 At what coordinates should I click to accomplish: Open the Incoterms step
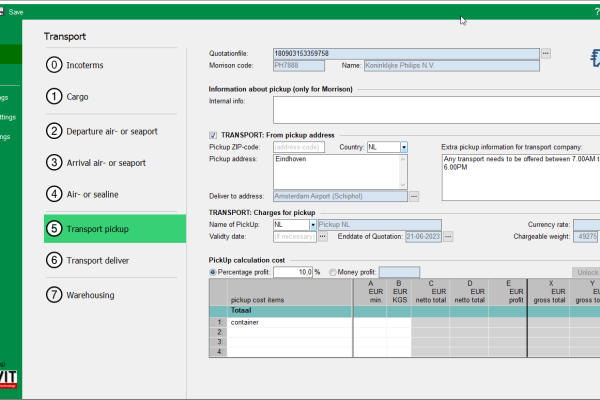click(75, 65)
